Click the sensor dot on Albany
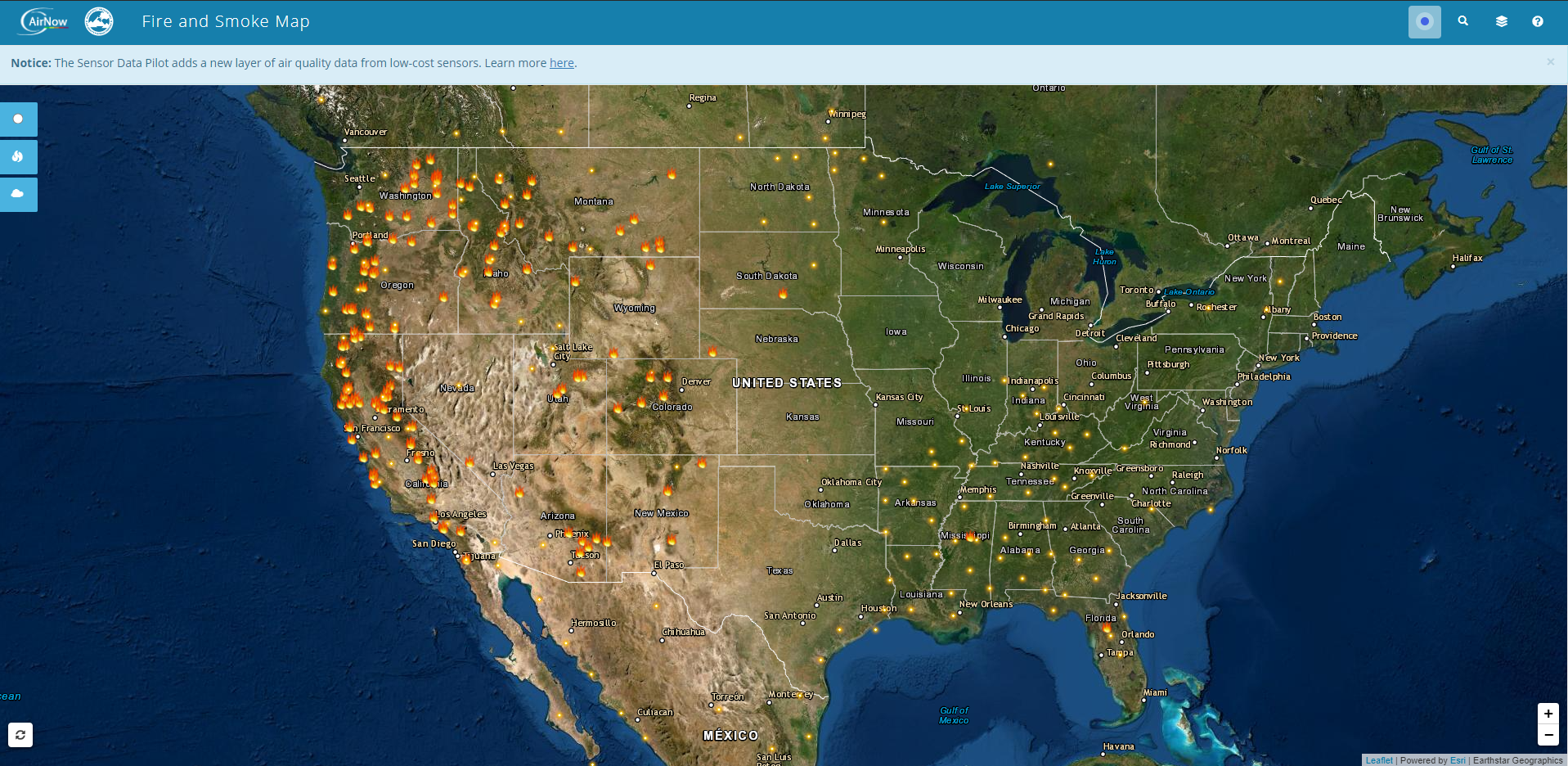Image resolution: width=1568 pixels, height=766 pixels. point(1265,310)
